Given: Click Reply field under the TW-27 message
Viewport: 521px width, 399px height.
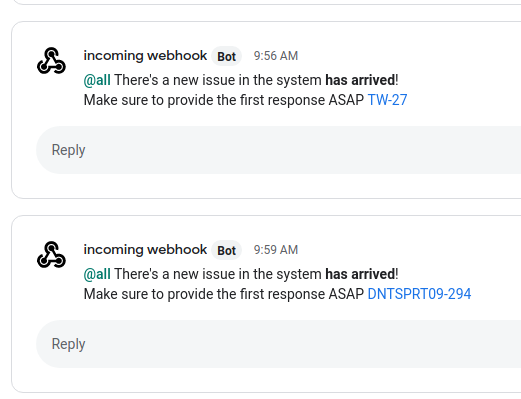Looking at the screenshot, I should pos(278,150).
